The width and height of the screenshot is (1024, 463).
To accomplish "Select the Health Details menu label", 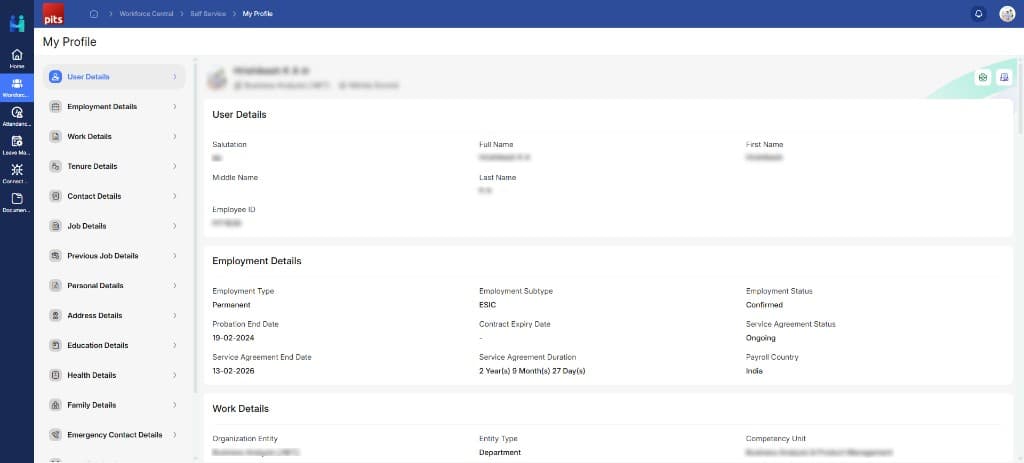I will 91,375.
